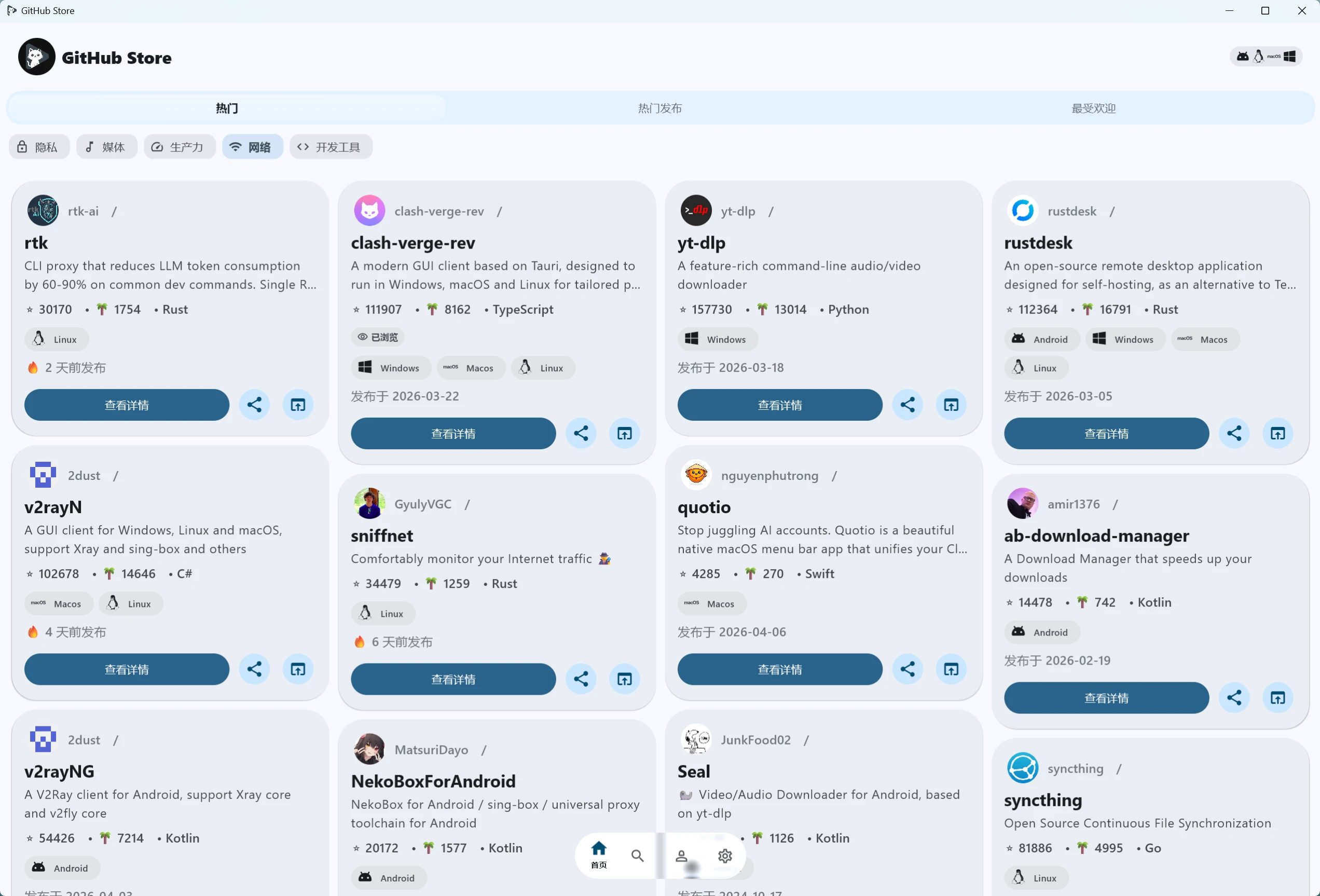Click 查看详情 on the v2rayN card
The width and height of the screenshot is (1320, 896).
pyautogui.click(x=127, y=669)
